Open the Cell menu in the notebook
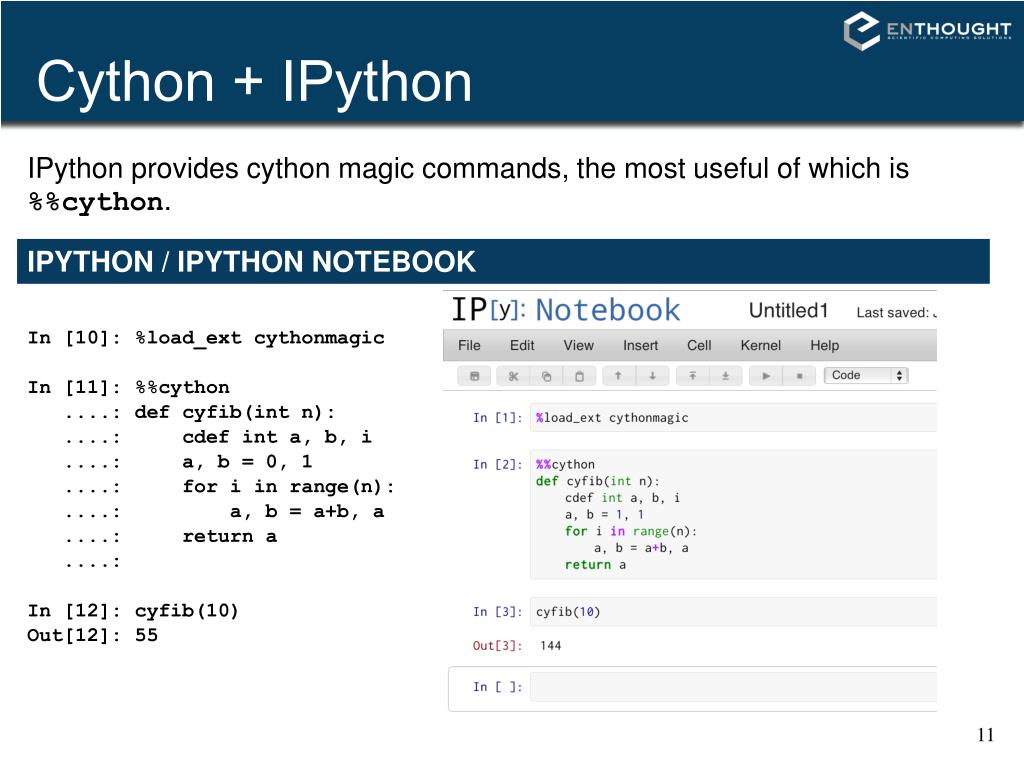1024x768 pixels. point(699,345)
